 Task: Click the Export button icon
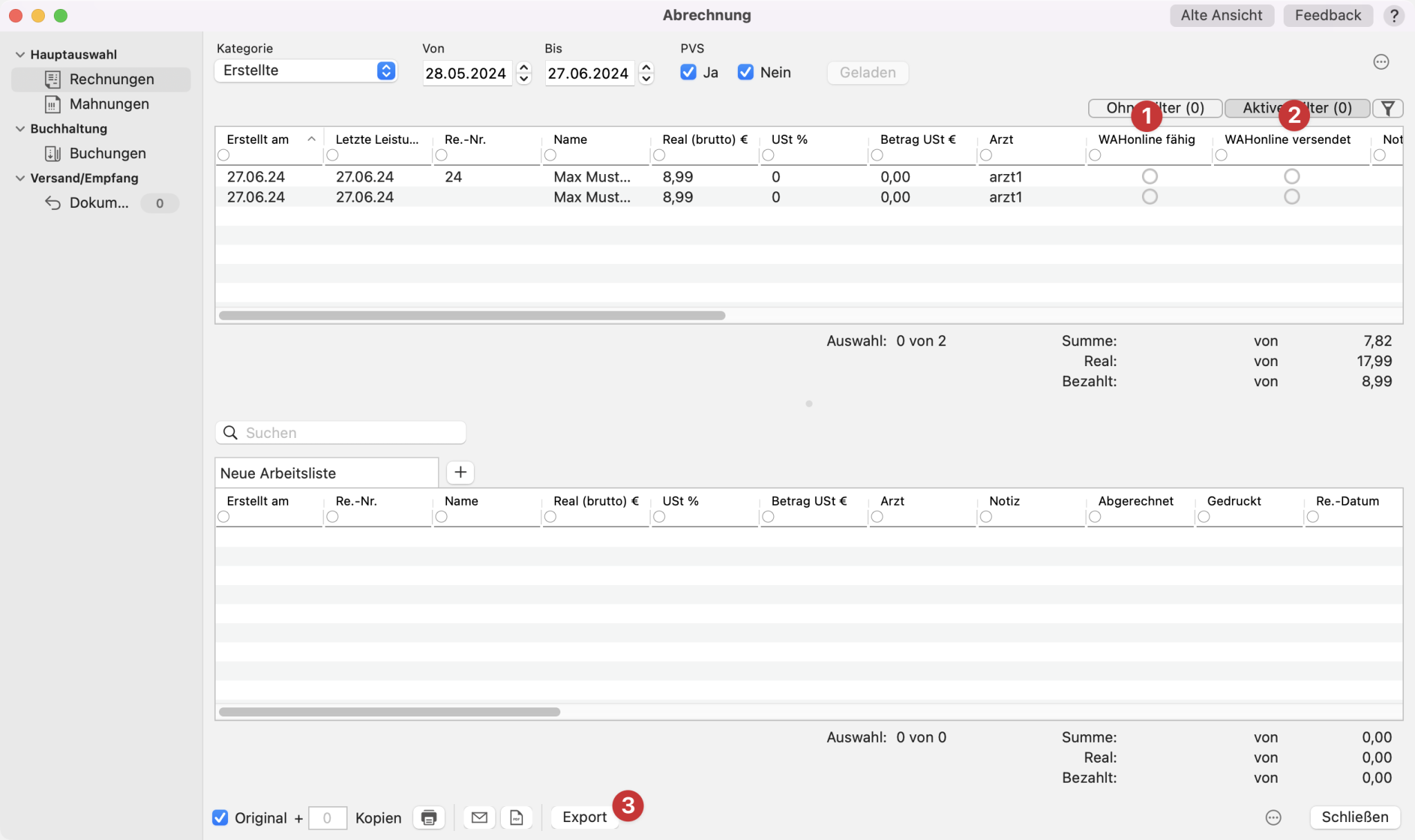[x=584, y=817]
